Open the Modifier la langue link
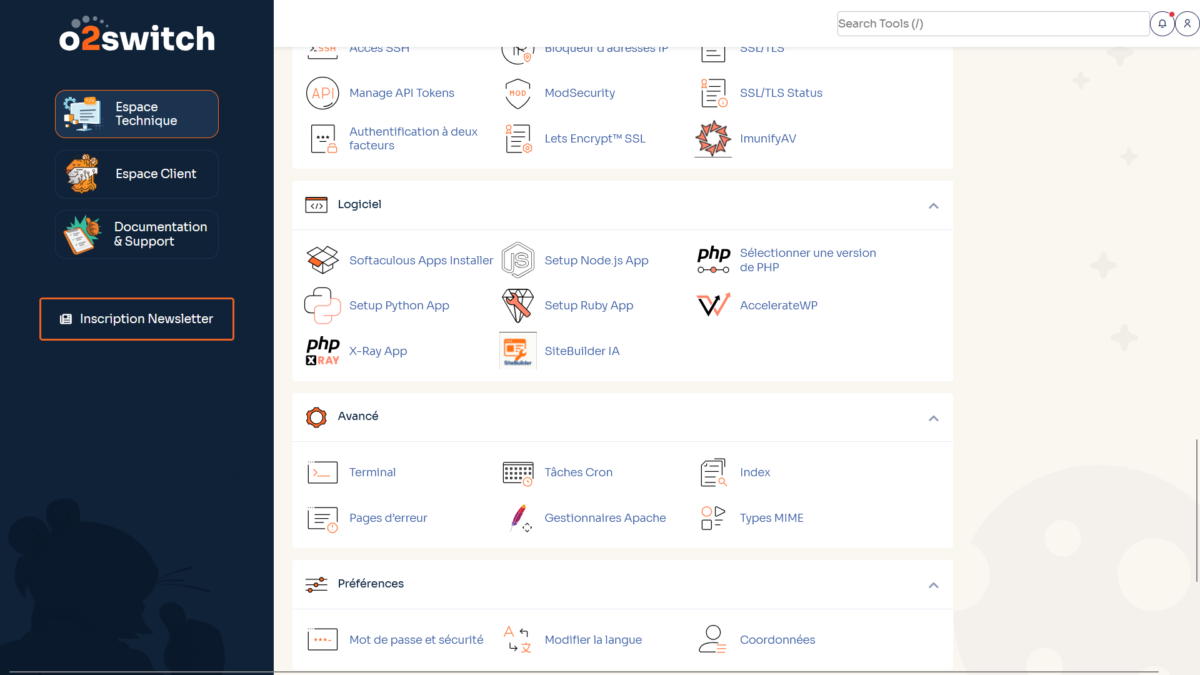Image resolution: width=1200 pixels, height=675 pixels. coord(593,640)
